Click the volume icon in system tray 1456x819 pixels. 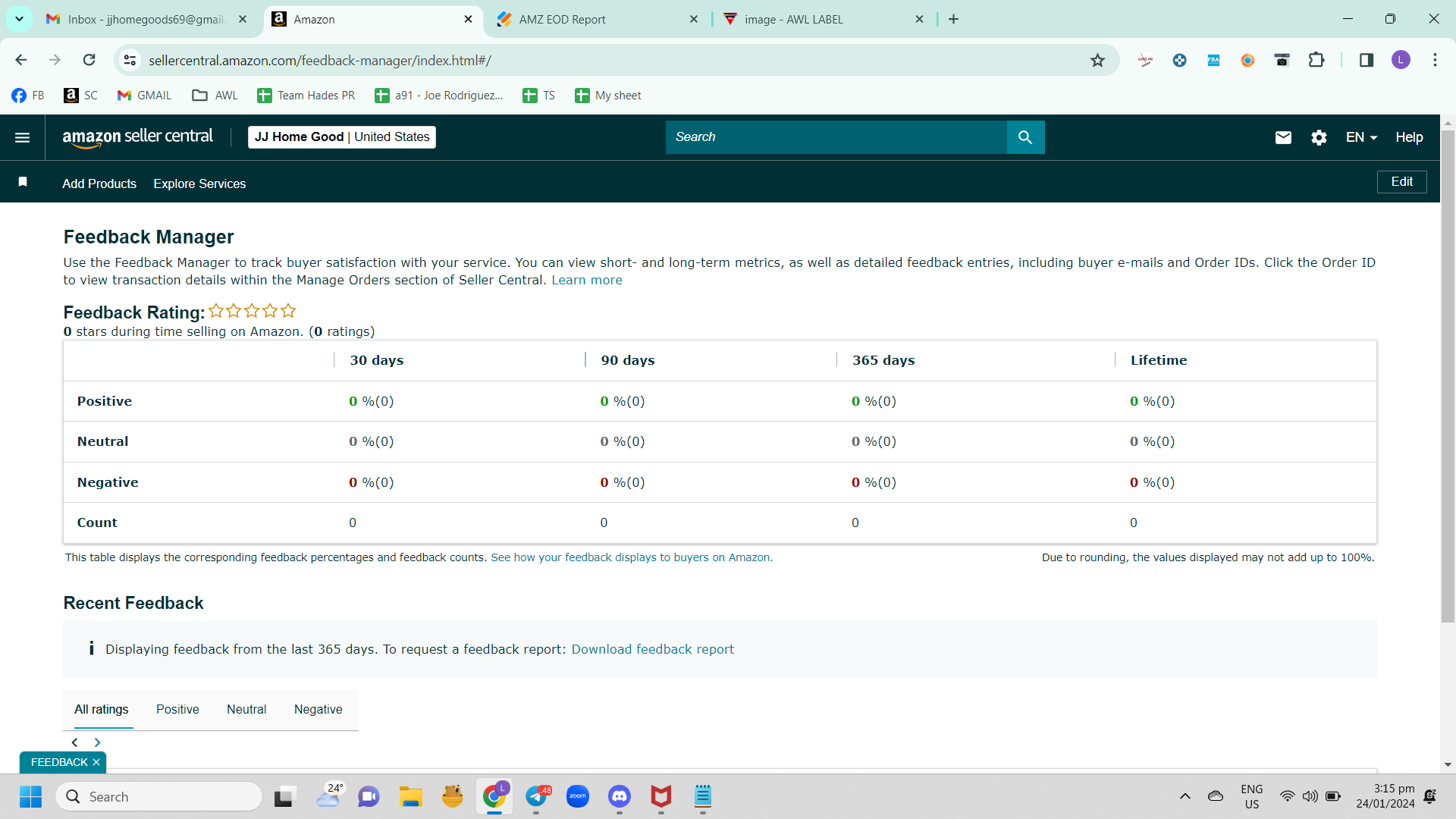click(x=1310, y=796)
